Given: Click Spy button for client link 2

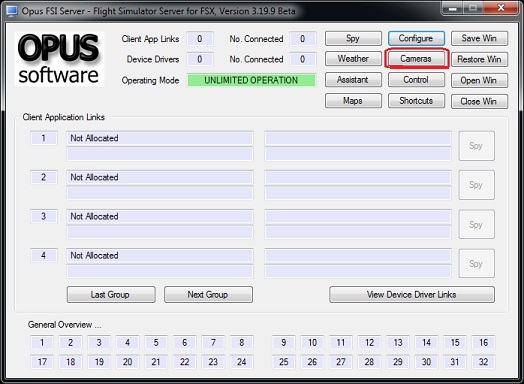Looking at the screenshot, I should pyautogui.click(x=476, y=185).
